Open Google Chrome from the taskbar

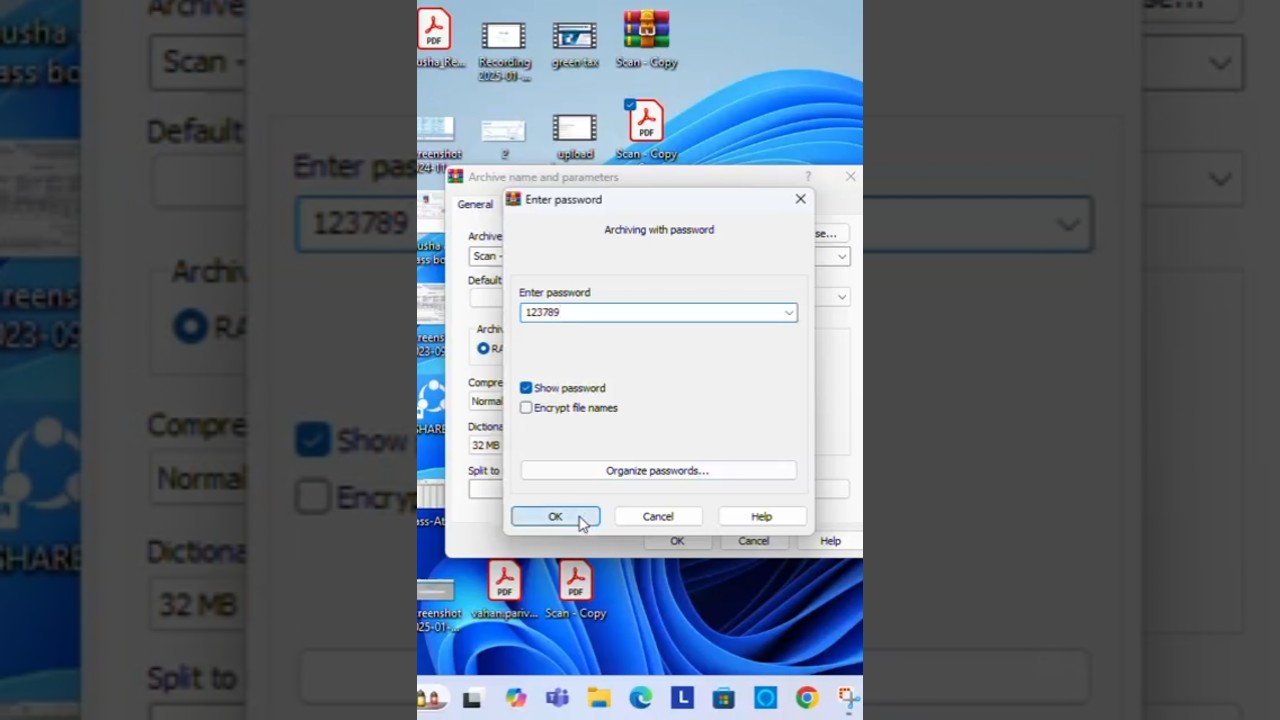pyautogui.click(x=806, y=698)
